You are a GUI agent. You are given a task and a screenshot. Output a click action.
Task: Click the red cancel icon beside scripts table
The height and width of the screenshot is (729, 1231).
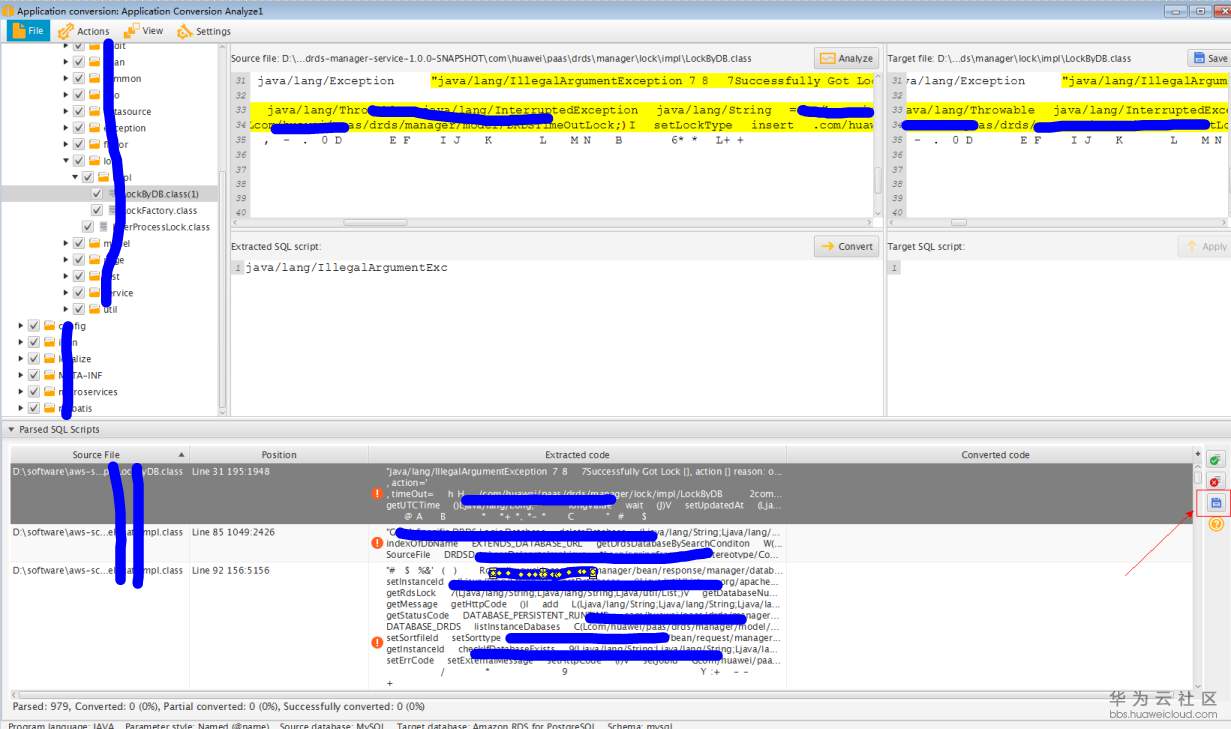tap(1214, 481)
